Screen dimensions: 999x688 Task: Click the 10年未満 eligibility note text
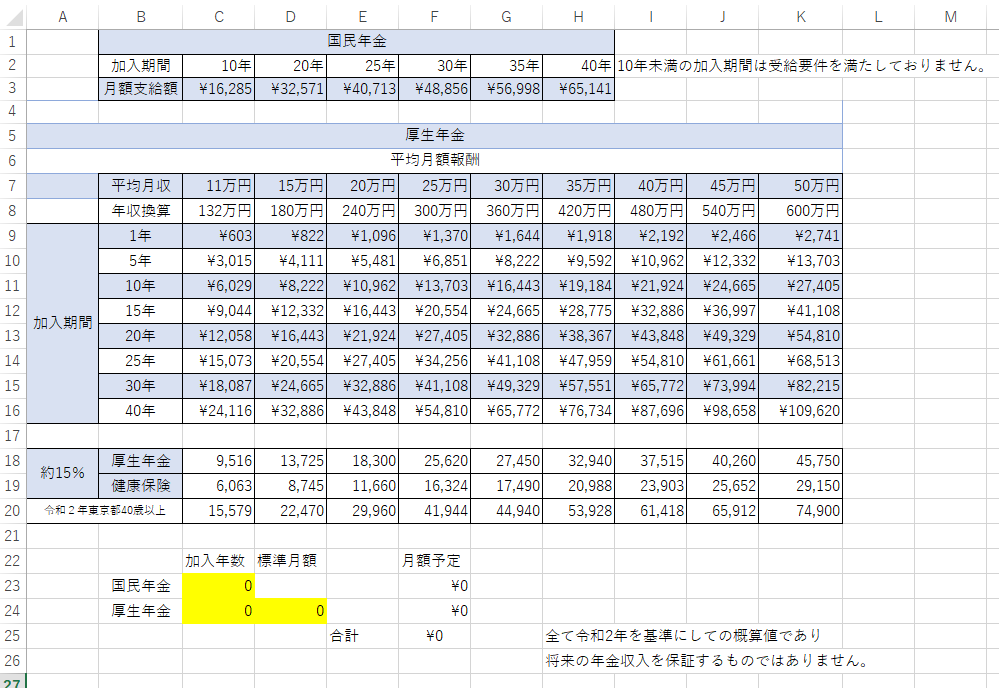coord(797,65)
